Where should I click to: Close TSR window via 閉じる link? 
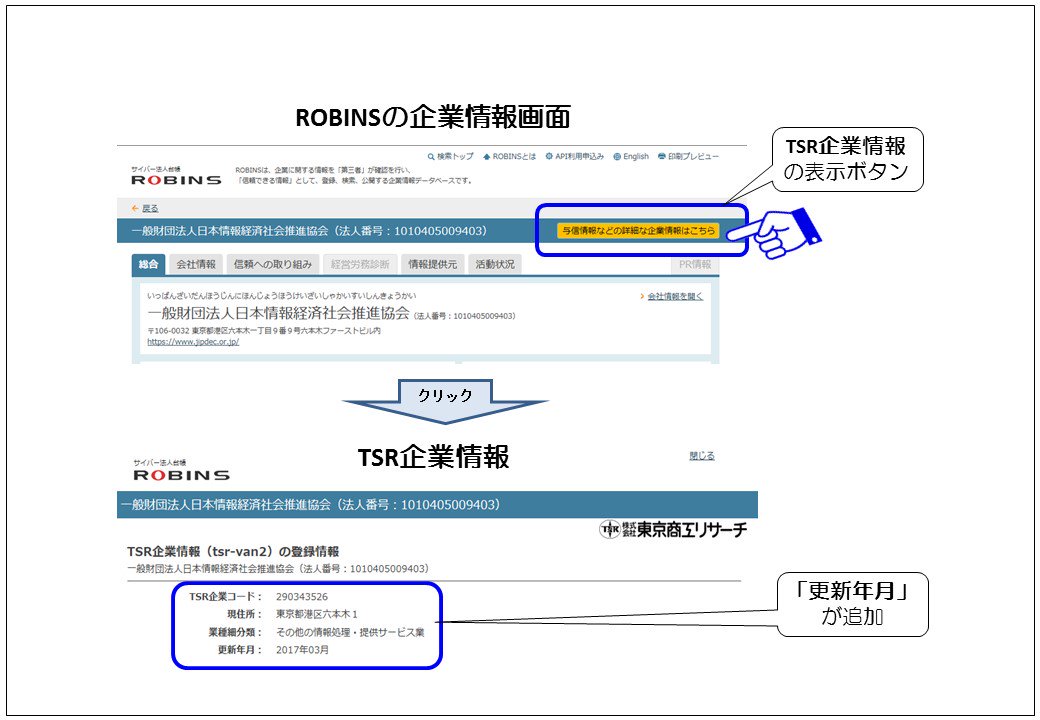(702, 455)
